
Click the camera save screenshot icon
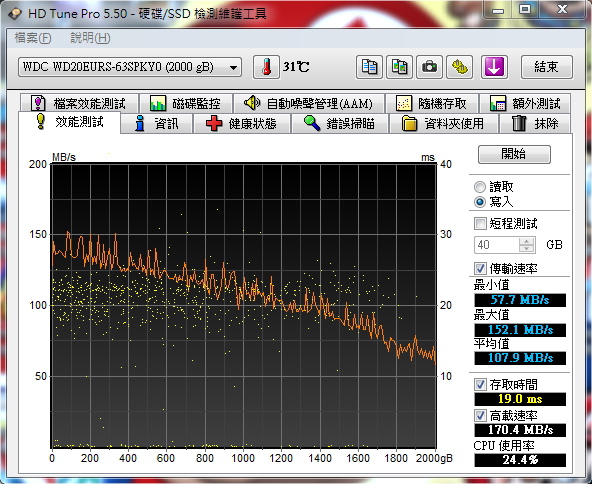pos(429,67)
